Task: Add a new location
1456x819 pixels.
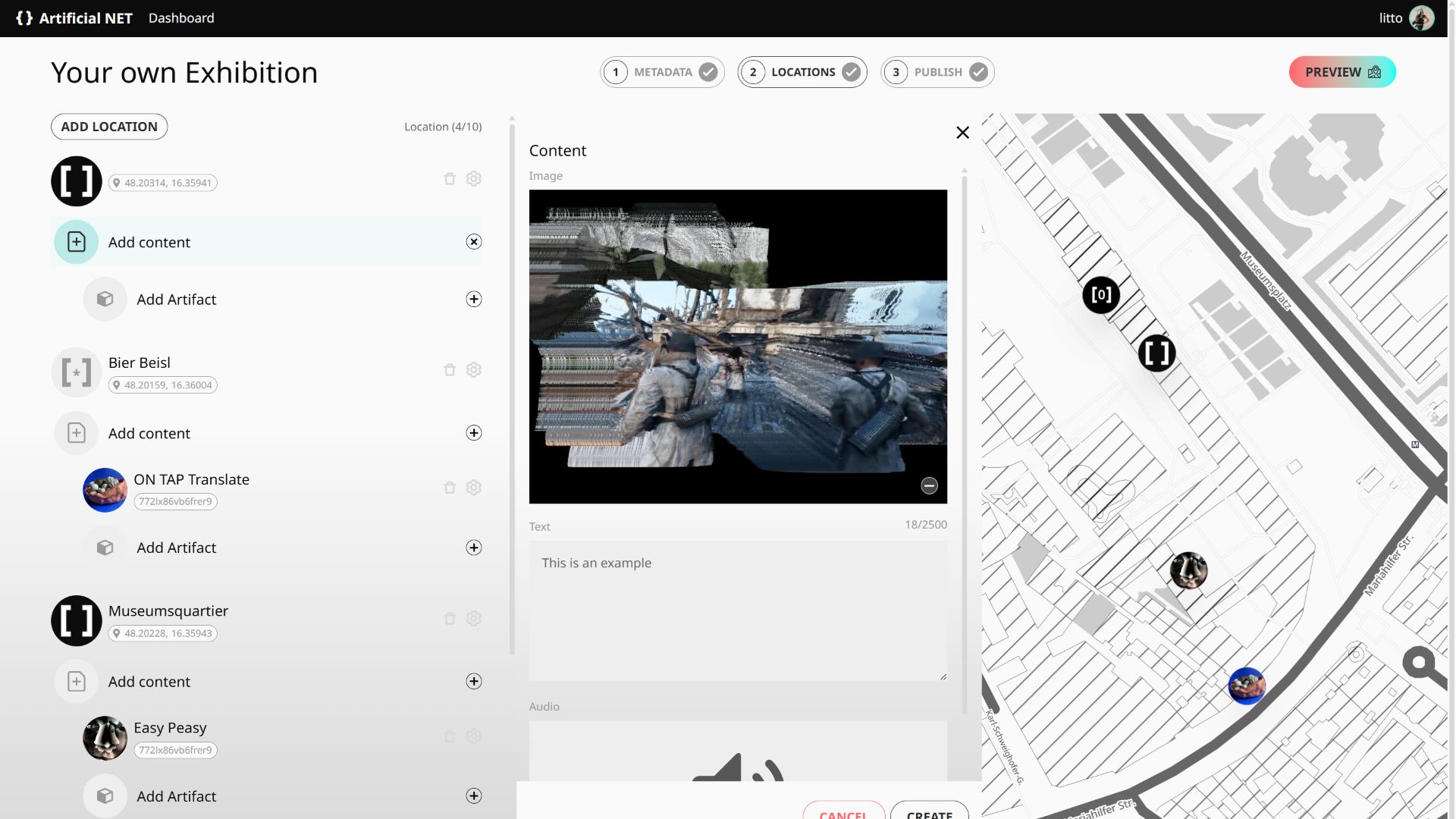Action: (109, 127)
